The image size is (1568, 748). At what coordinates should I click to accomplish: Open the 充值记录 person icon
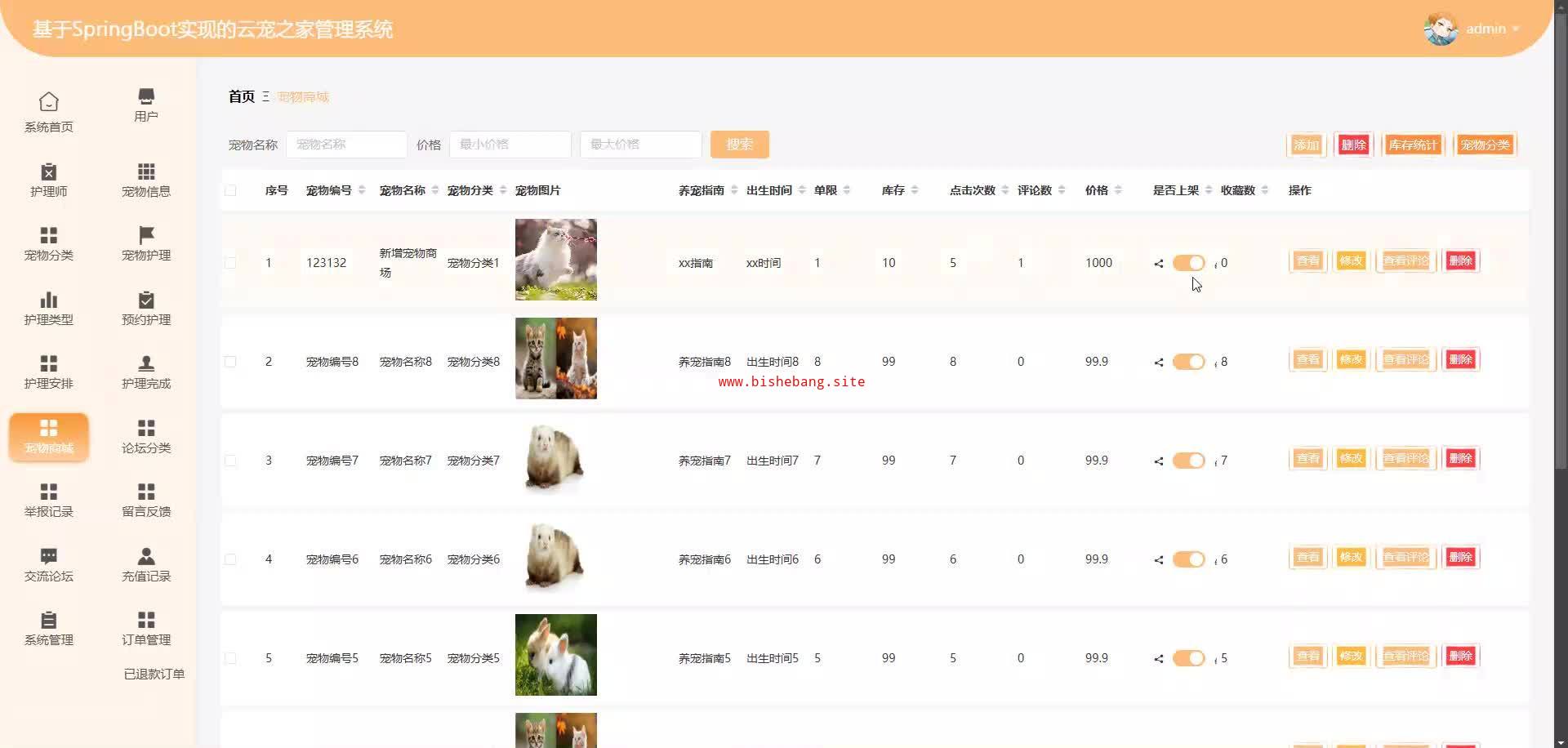[146, 557]
